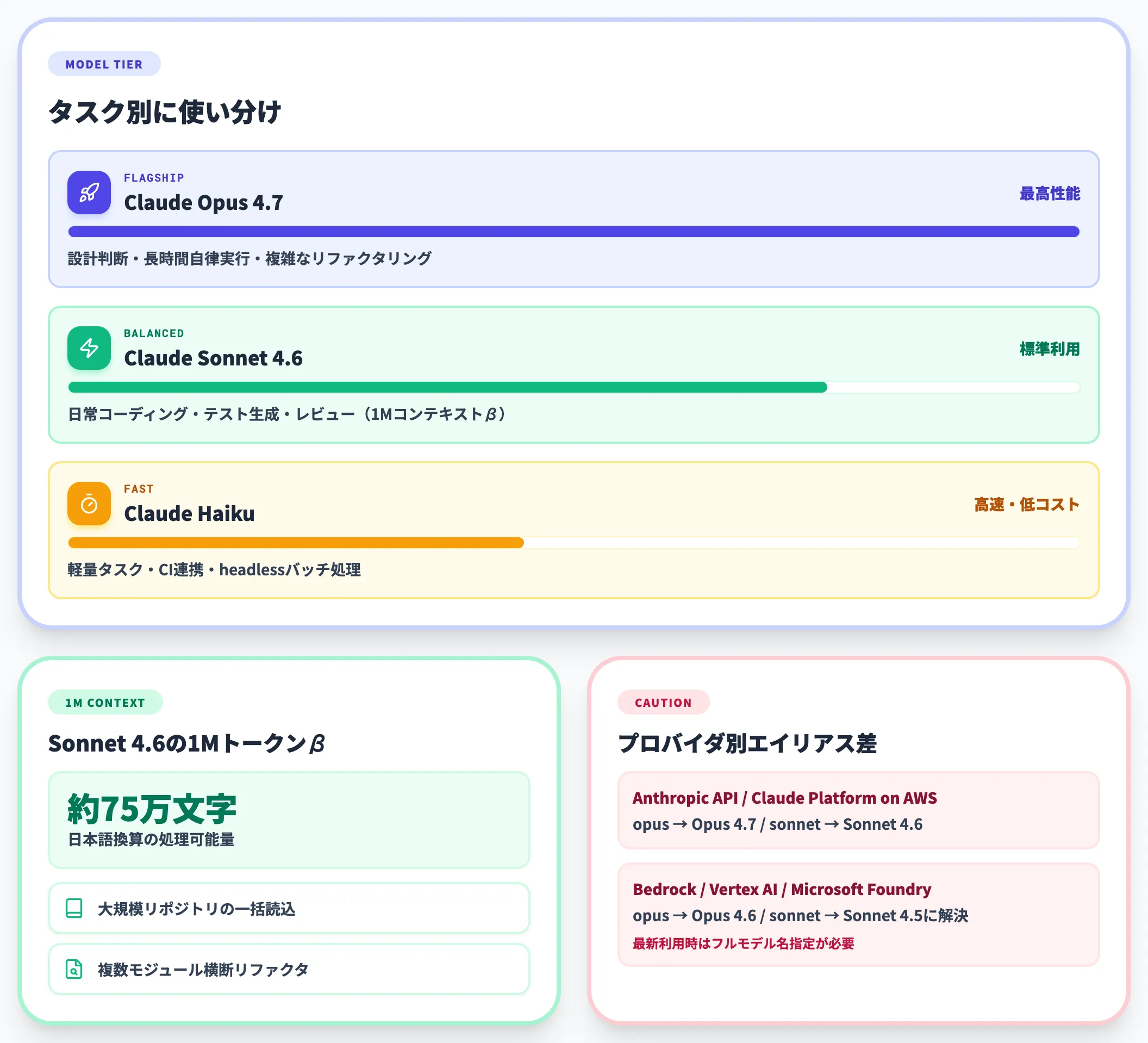This screenshot has height=1043, width=1148.
Task: Click the 大規模リポジトリの一括読込 row
Action: [x=289, y=909]
